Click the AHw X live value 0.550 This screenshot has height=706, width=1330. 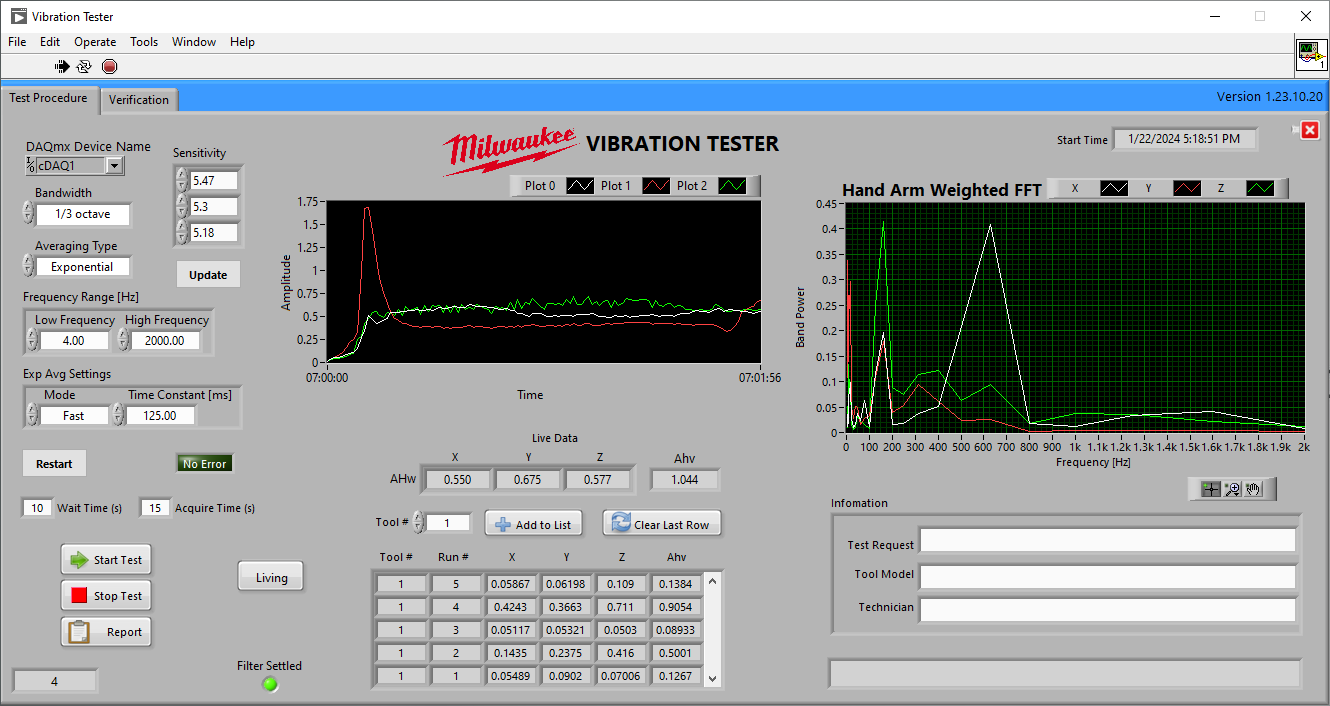pos(457,480)
